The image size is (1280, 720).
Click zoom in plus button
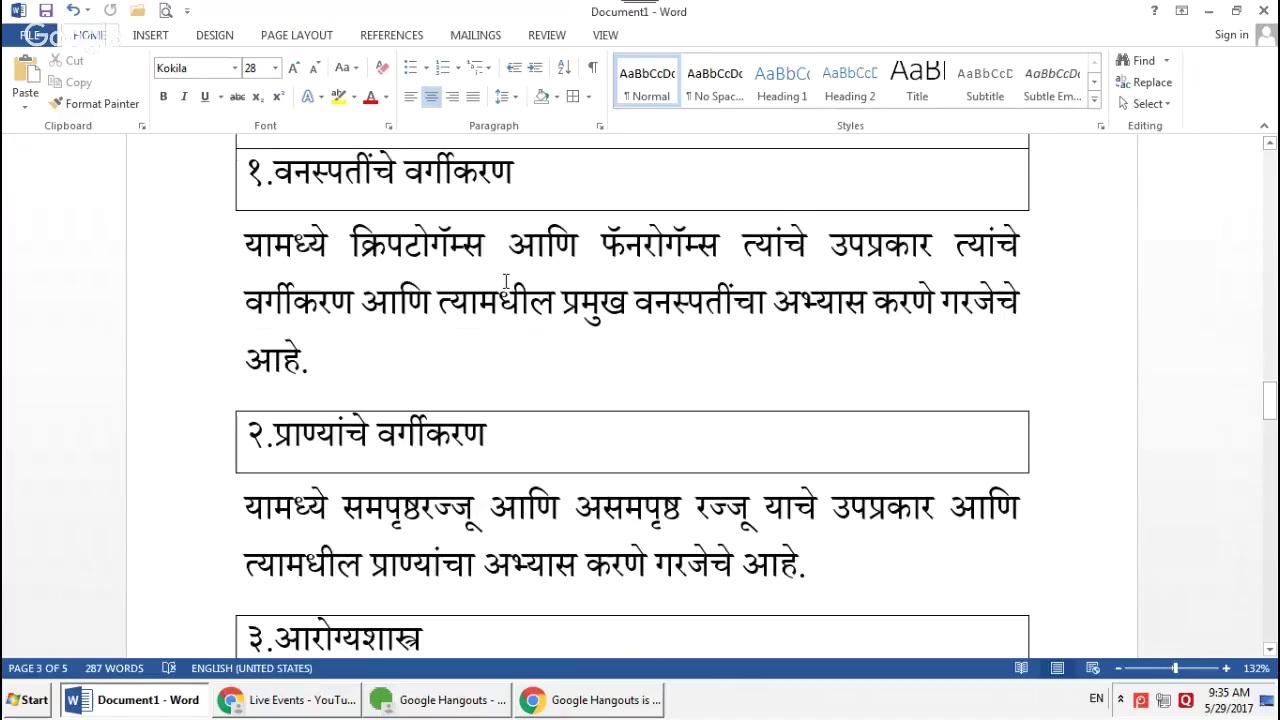tap(1227, 668)
